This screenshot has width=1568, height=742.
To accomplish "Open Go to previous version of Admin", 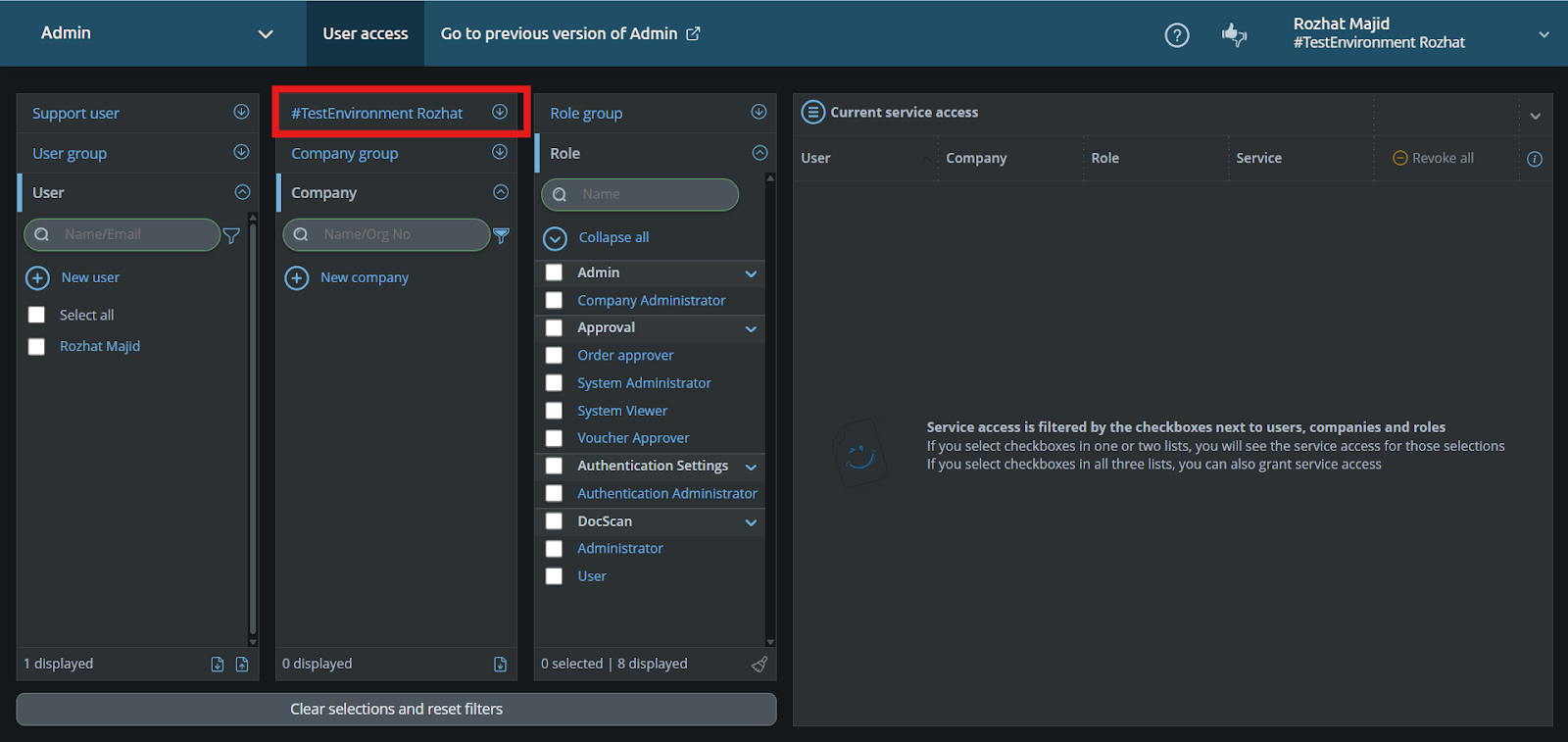I will [x=570, y=33].
